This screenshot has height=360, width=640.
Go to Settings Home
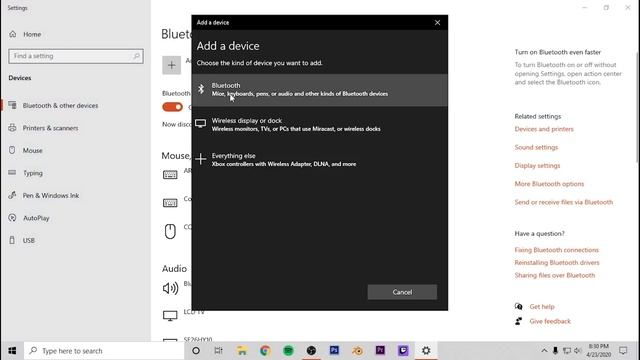click(32, 34)
